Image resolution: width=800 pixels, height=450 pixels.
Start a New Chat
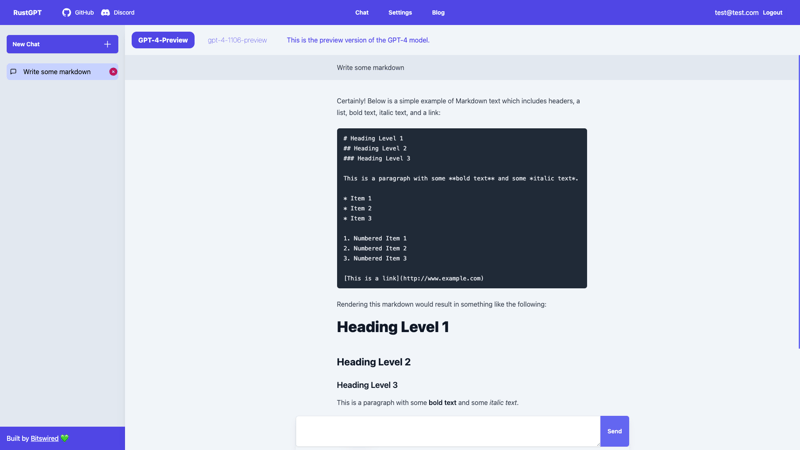point(62,44)
